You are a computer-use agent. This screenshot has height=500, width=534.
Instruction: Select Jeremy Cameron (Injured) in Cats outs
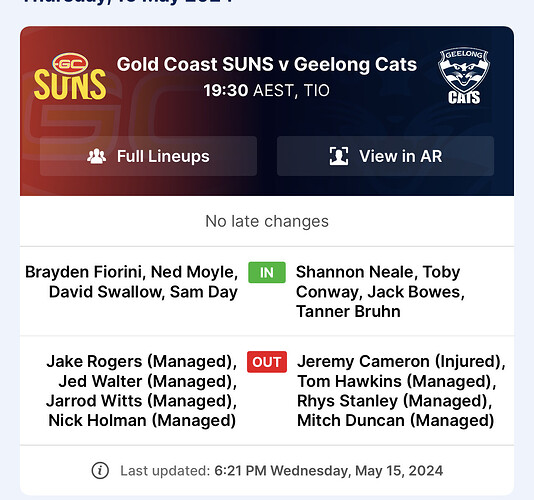click(x=401, y=361)
